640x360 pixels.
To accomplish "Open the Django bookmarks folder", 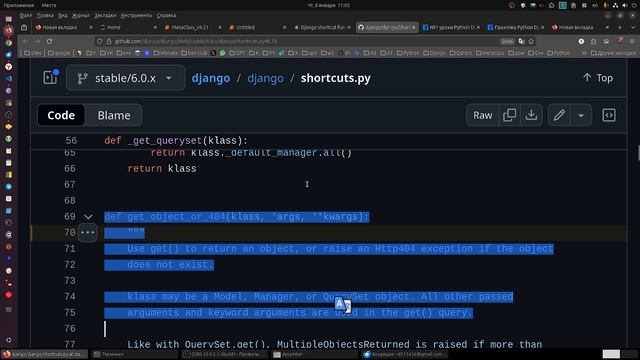I will 434,53.
